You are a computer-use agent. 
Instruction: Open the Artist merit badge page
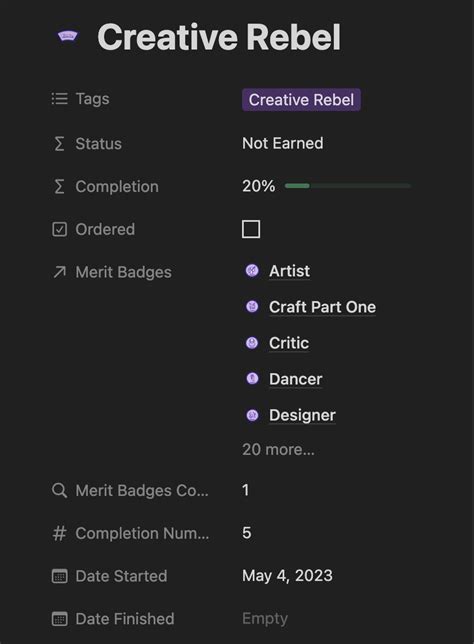290,271
